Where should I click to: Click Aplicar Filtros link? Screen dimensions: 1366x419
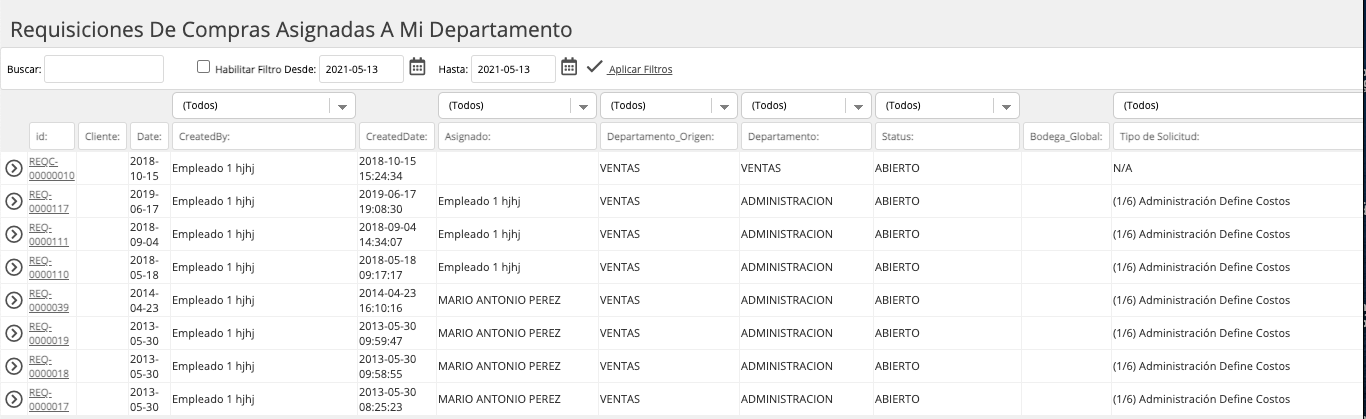[640, 69]
